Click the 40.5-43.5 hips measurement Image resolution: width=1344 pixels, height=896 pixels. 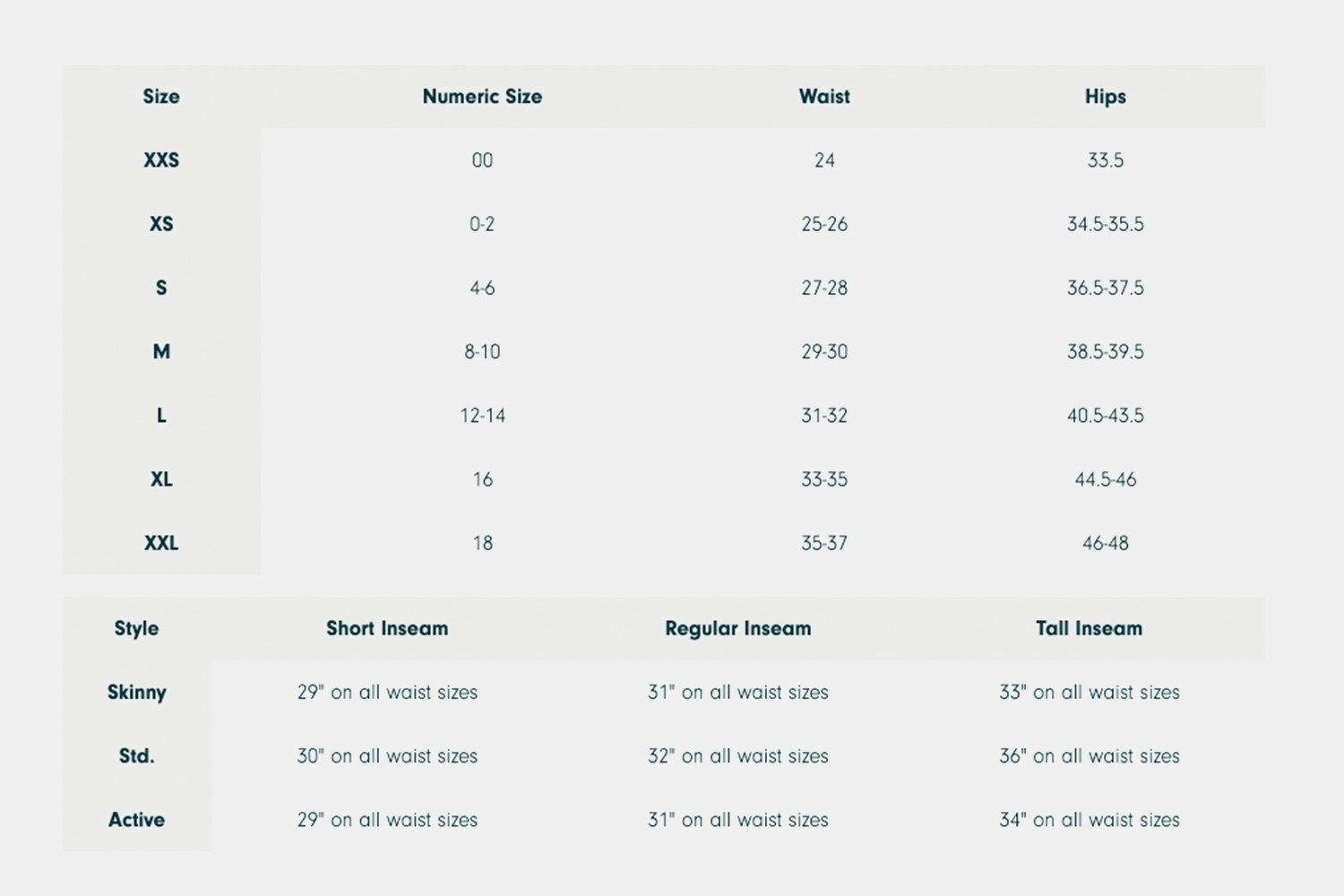click(x=1105, y=416)
